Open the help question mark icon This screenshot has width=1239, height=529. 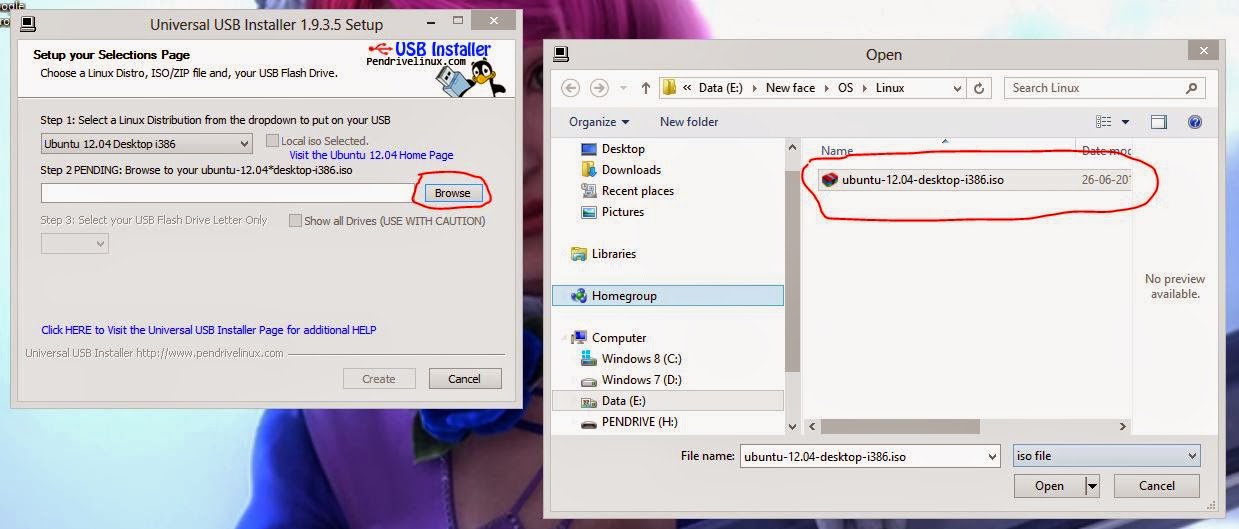tap(1194, 122)
